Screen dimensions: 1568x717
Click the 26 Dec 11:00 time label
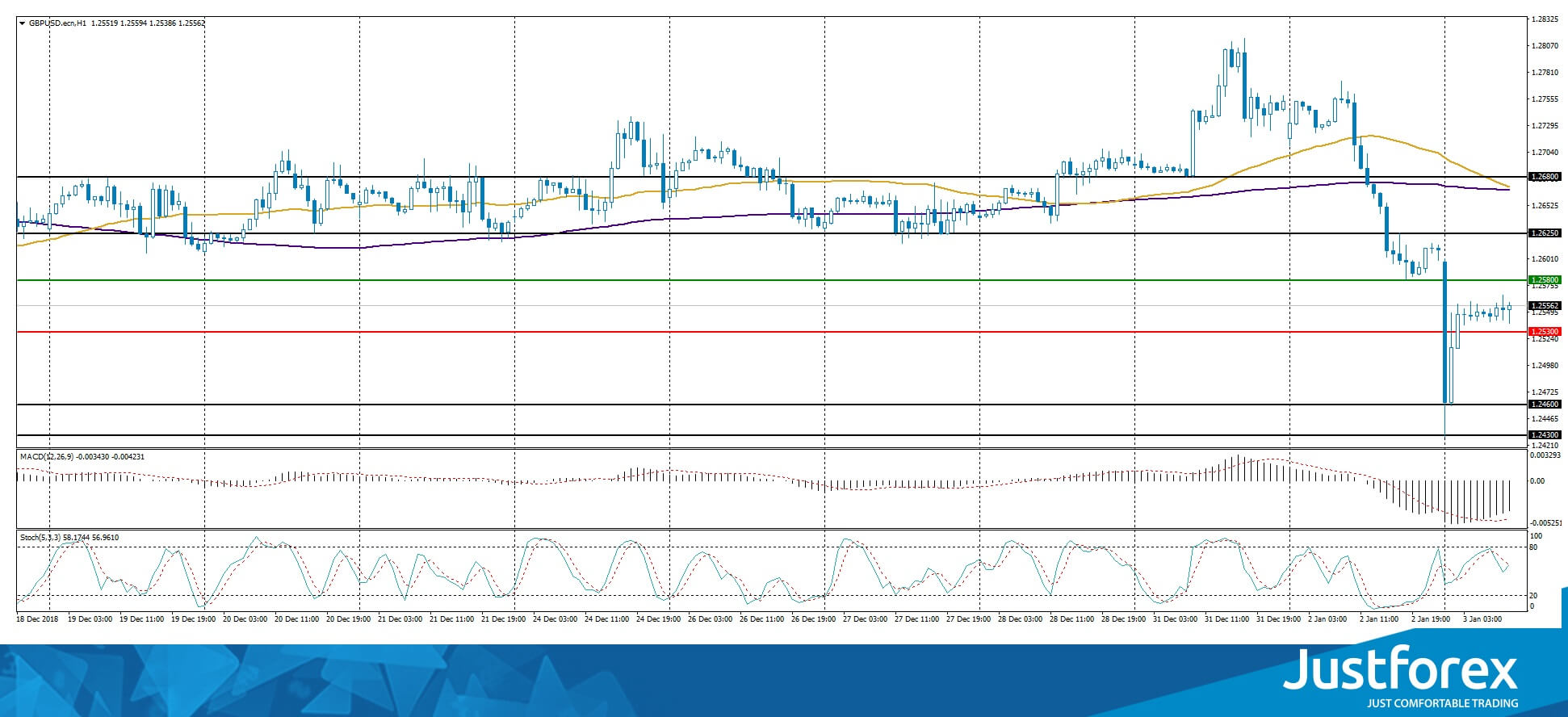pos(762,619)
